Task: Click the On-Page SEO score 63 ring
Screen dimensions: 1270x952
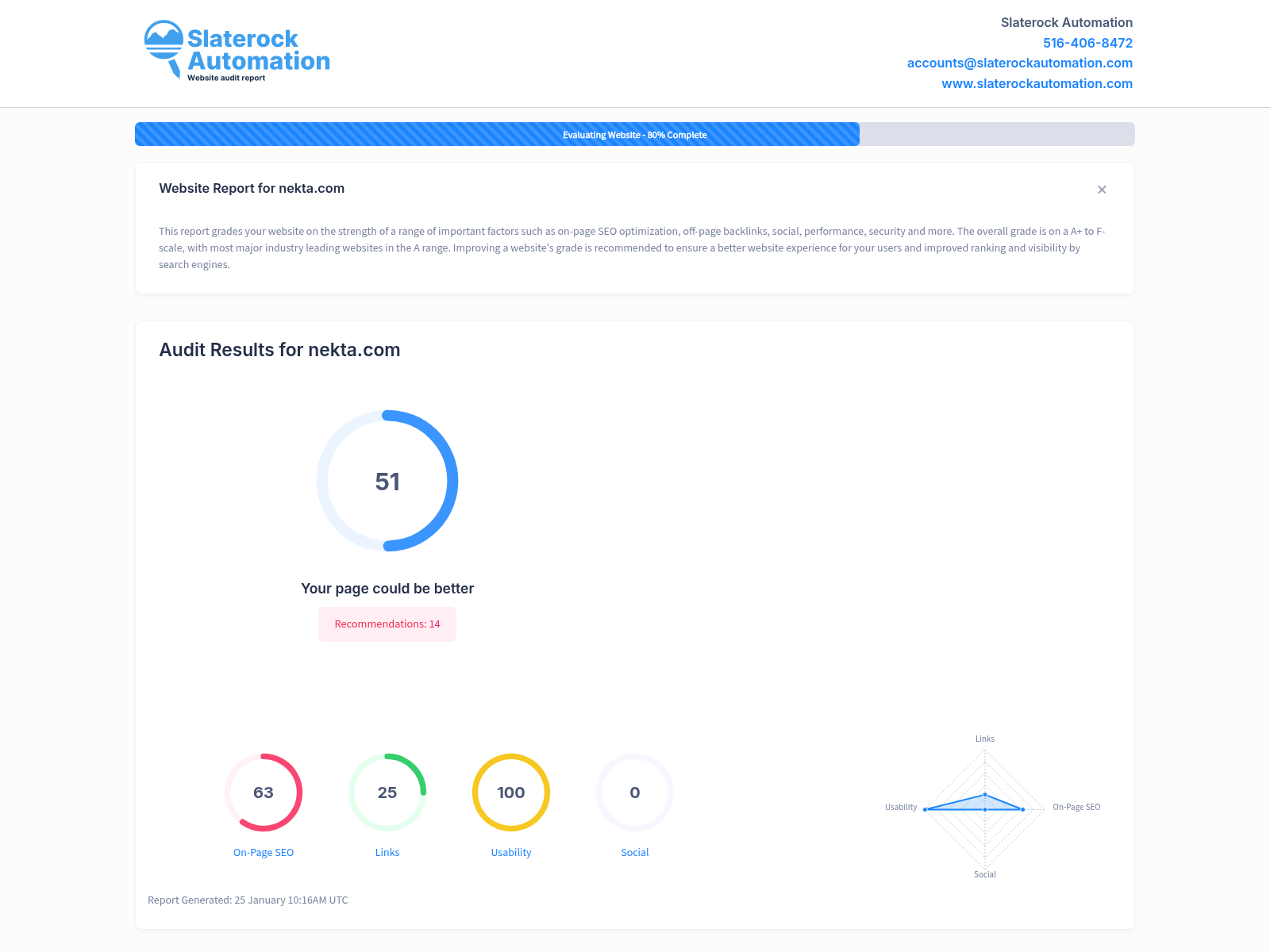Action: click(264, 793)
